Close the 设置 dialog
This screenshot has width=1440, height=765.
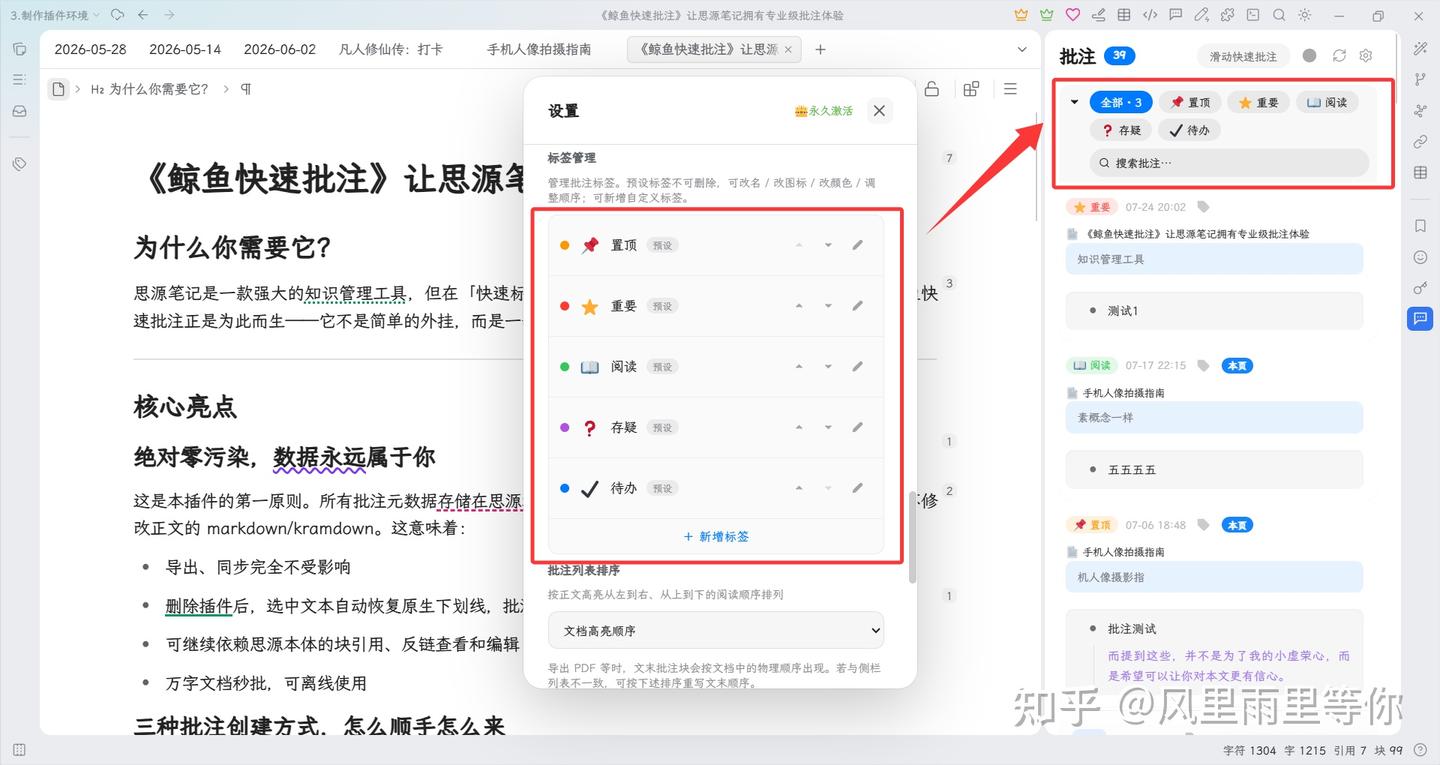coord(879,111)
